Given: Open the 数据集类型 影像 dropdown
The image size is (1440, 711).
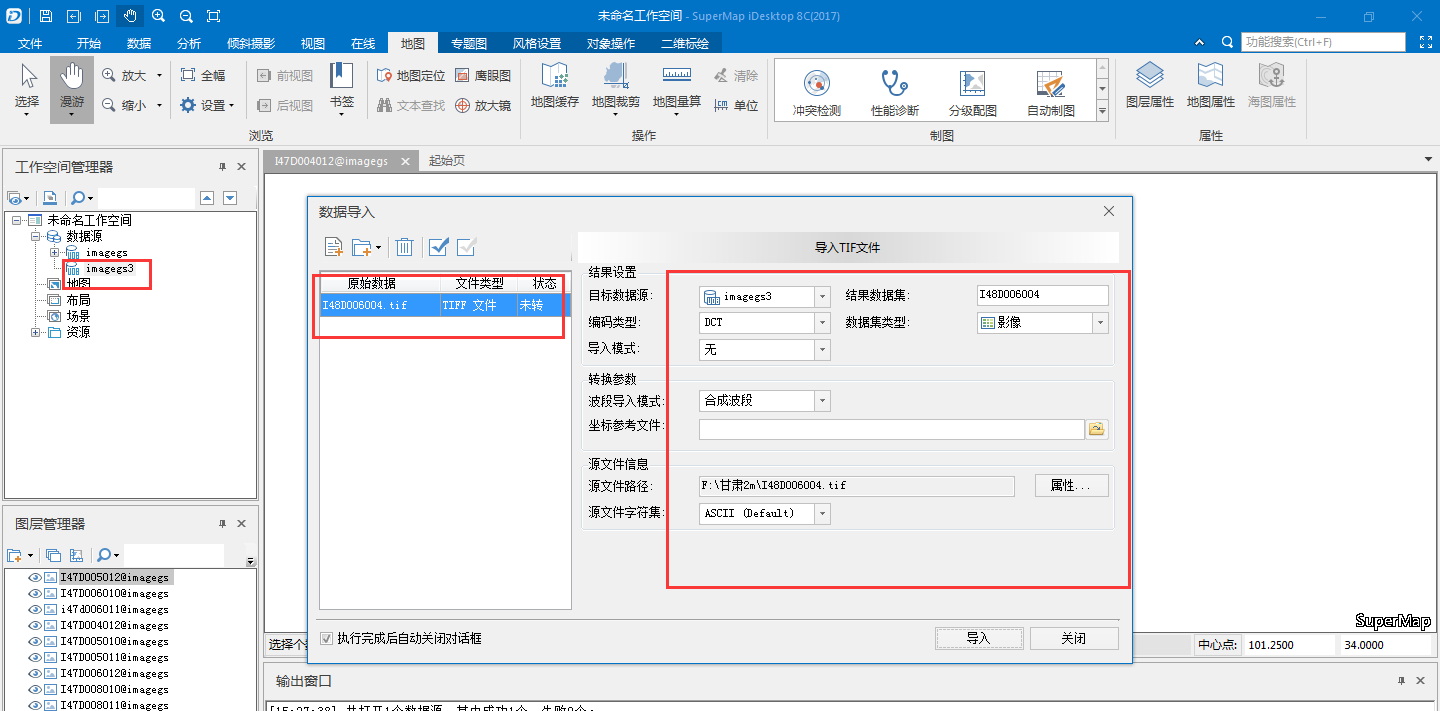Looking at the screenshot, I should (x=1100, y=323).
